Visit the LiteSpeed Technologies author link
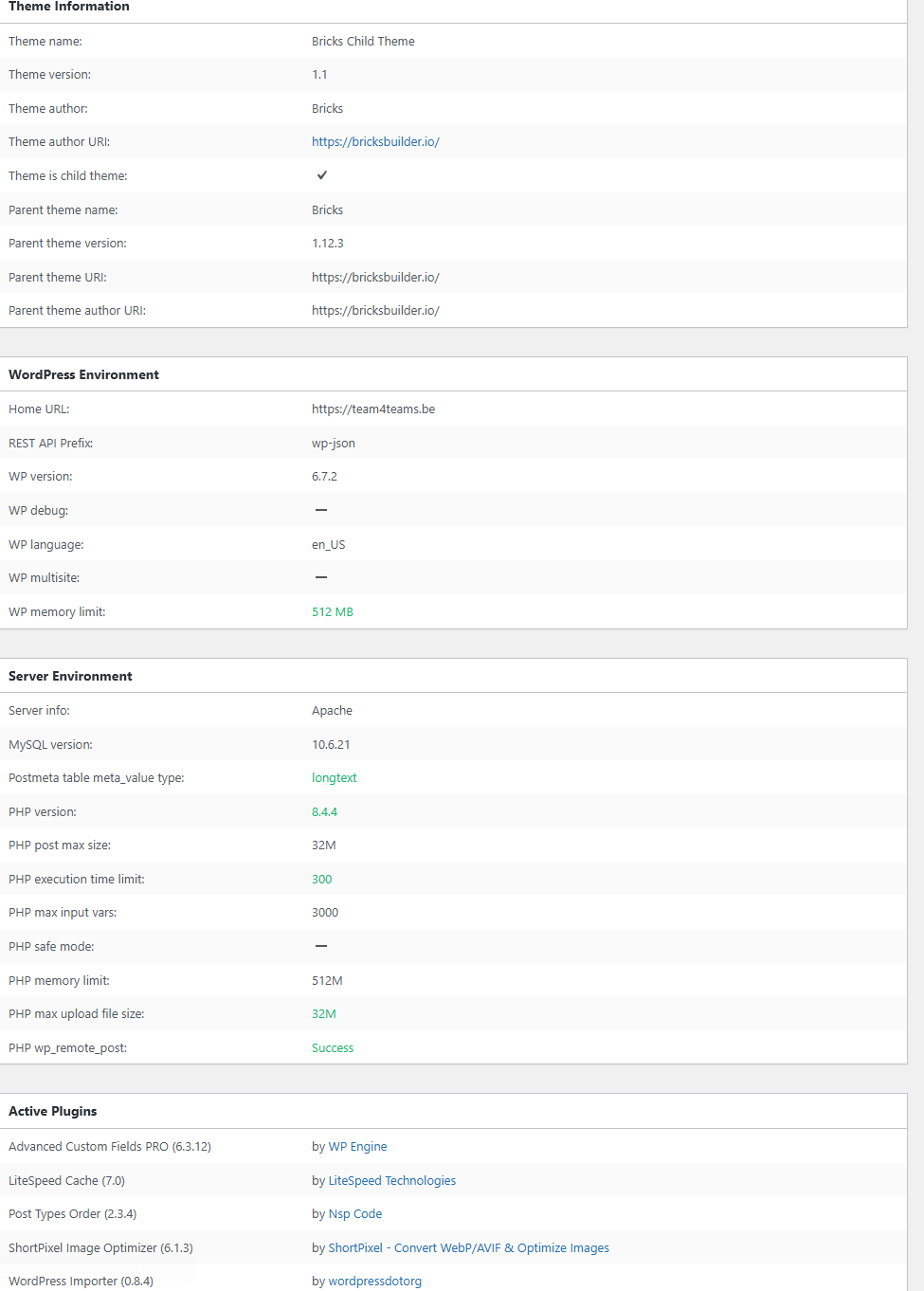Screen dimensions: 924x1291 [x=392, y=1181]
